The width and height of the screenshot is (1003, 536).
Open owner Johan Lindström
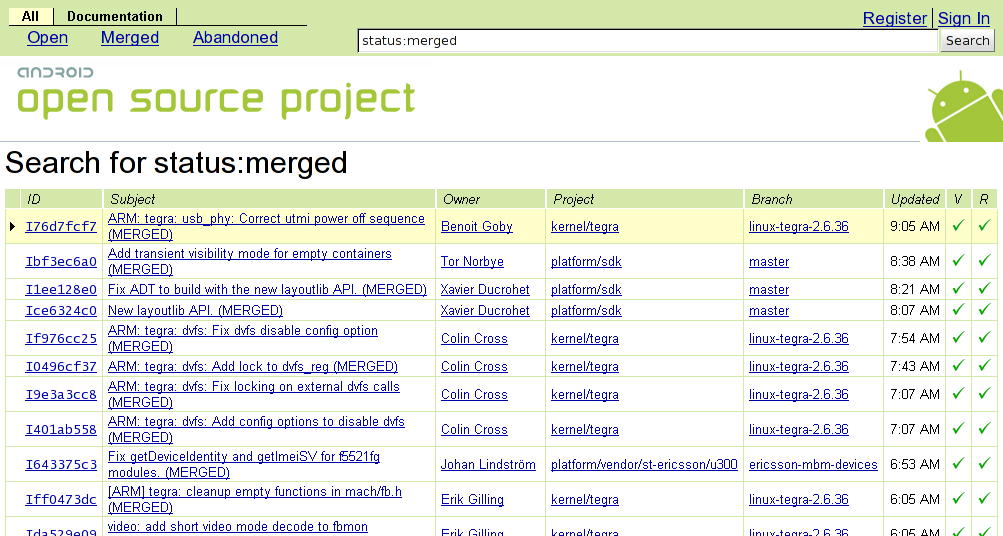click(x=488, y=464)
